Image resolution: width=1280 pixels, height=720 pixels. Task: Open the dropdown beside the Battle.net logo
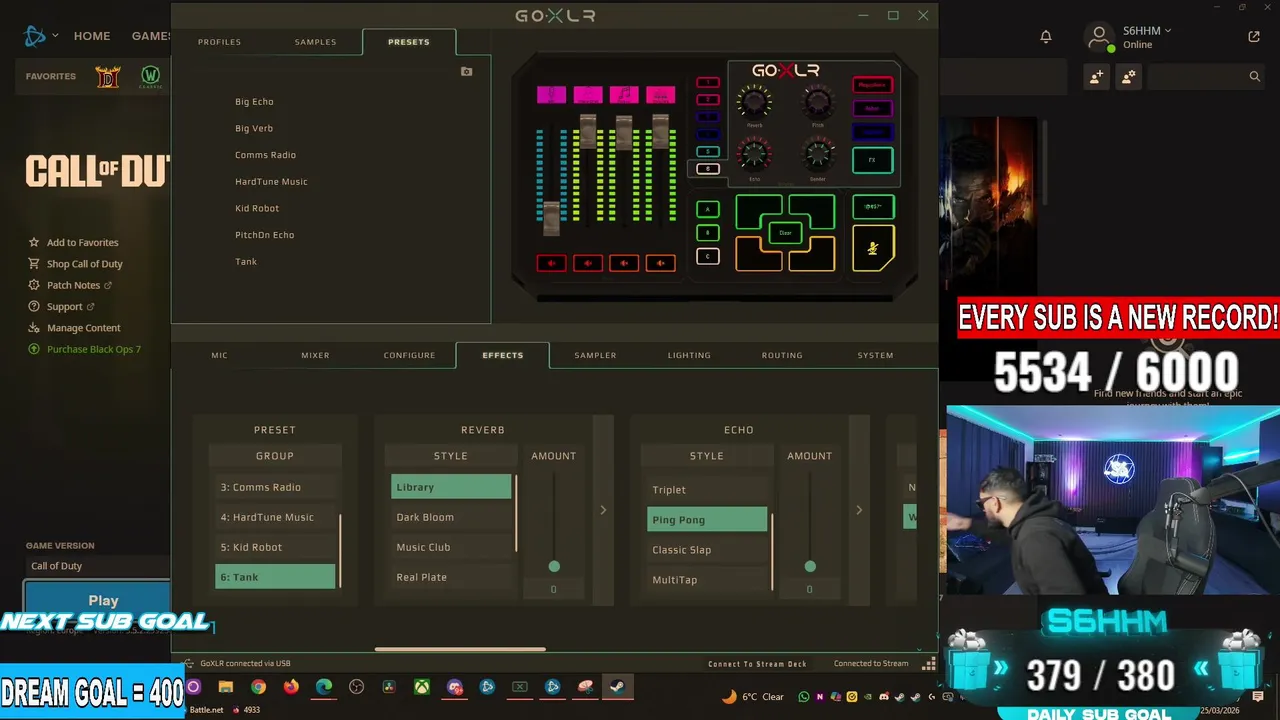(x=55, y=36)
